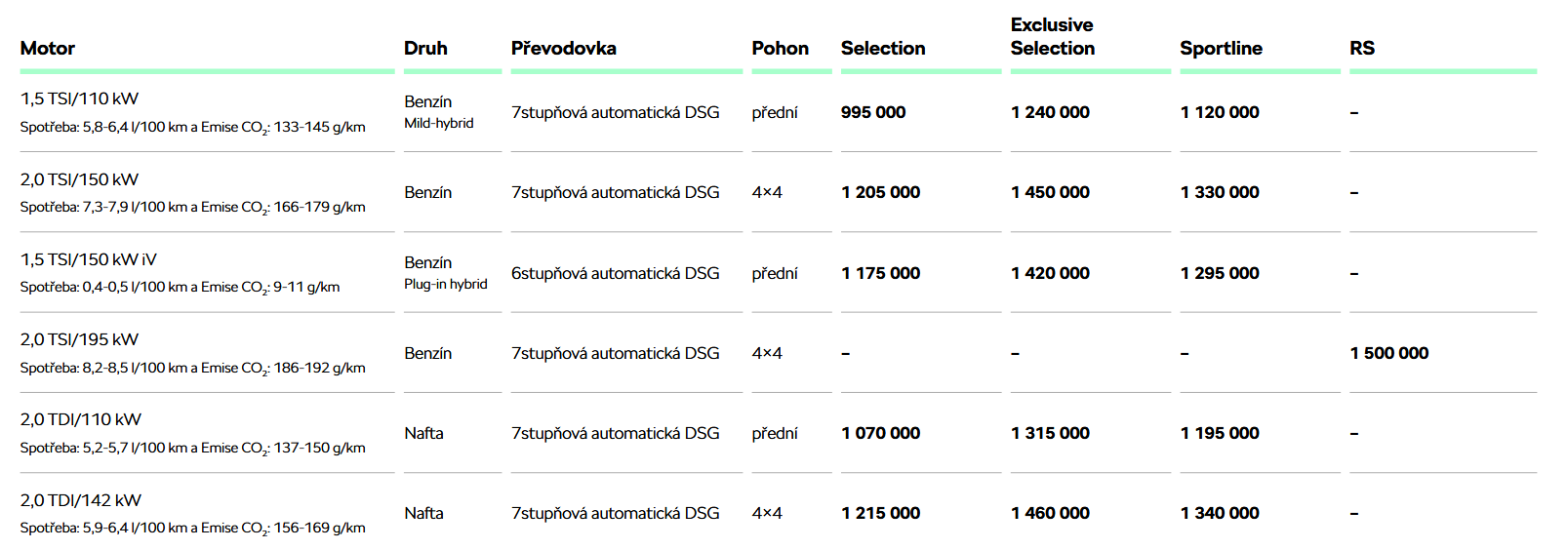The height and width of the screenshot is (550, 1568).
Task: Select the 6stupňová automatická DSG cell
Action: point(616,273)
